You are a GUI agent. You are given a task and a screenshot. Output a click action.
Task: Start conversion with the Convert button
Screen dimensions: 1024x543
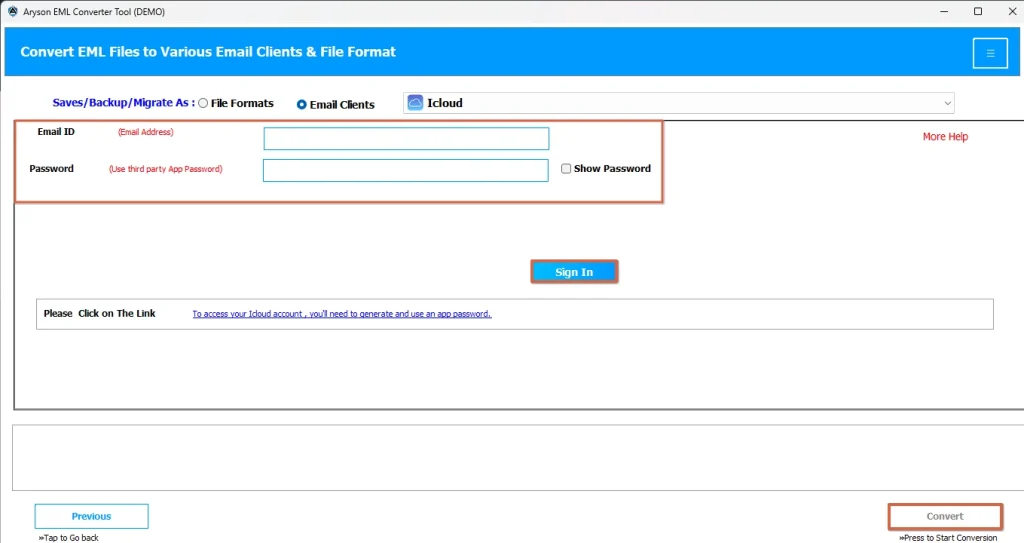[x=945, y=516]
